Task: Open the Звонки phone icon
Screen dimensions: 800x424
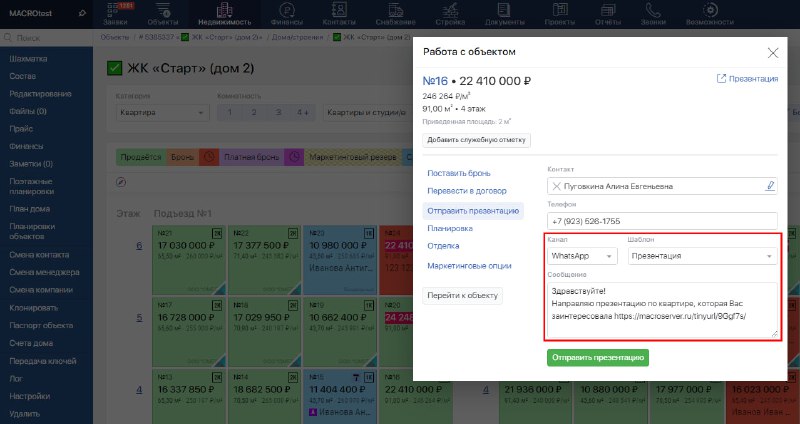Action: coord(653,10)
